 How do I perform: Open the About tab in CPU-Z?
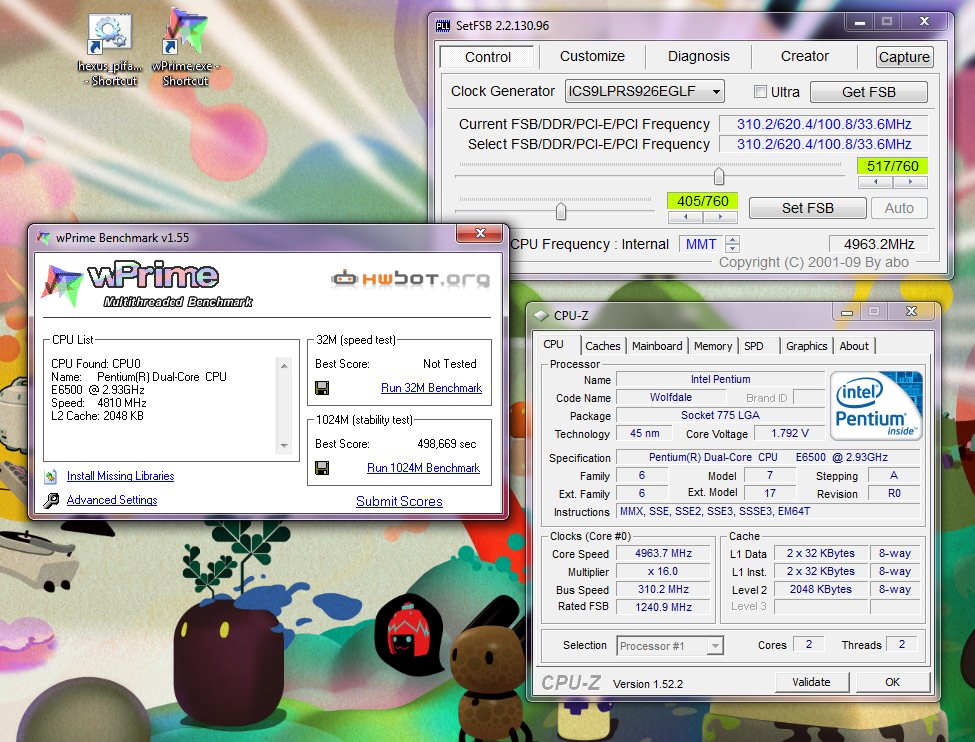854,346
